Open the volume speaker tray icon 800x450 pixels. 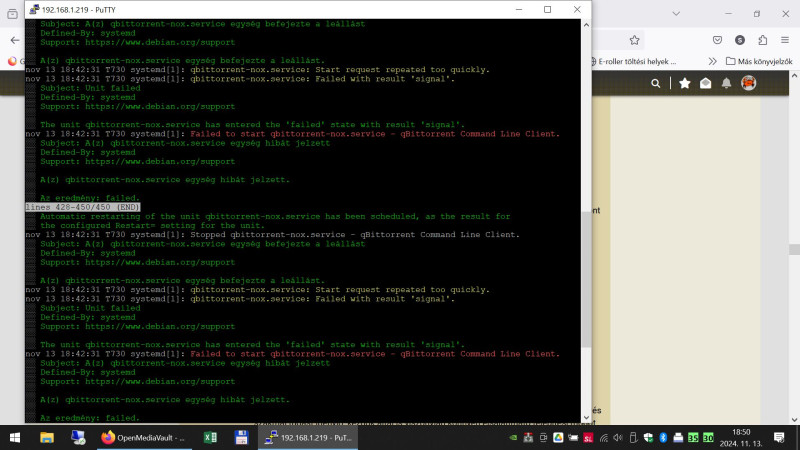click(618, 438)
